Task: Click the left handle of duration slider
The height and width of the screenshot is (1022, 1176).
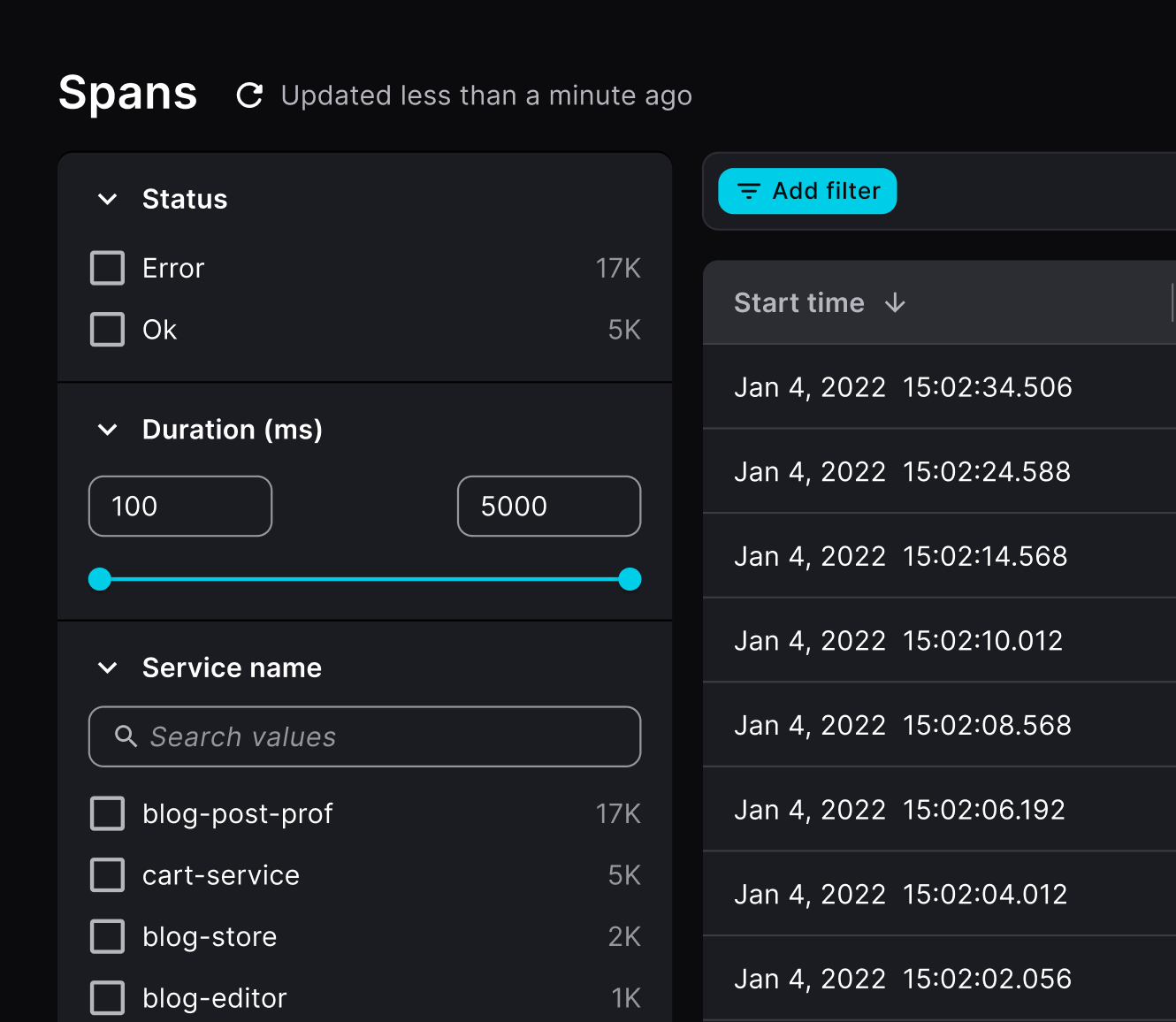Action: pyautogui.click(x=100, y=579)
